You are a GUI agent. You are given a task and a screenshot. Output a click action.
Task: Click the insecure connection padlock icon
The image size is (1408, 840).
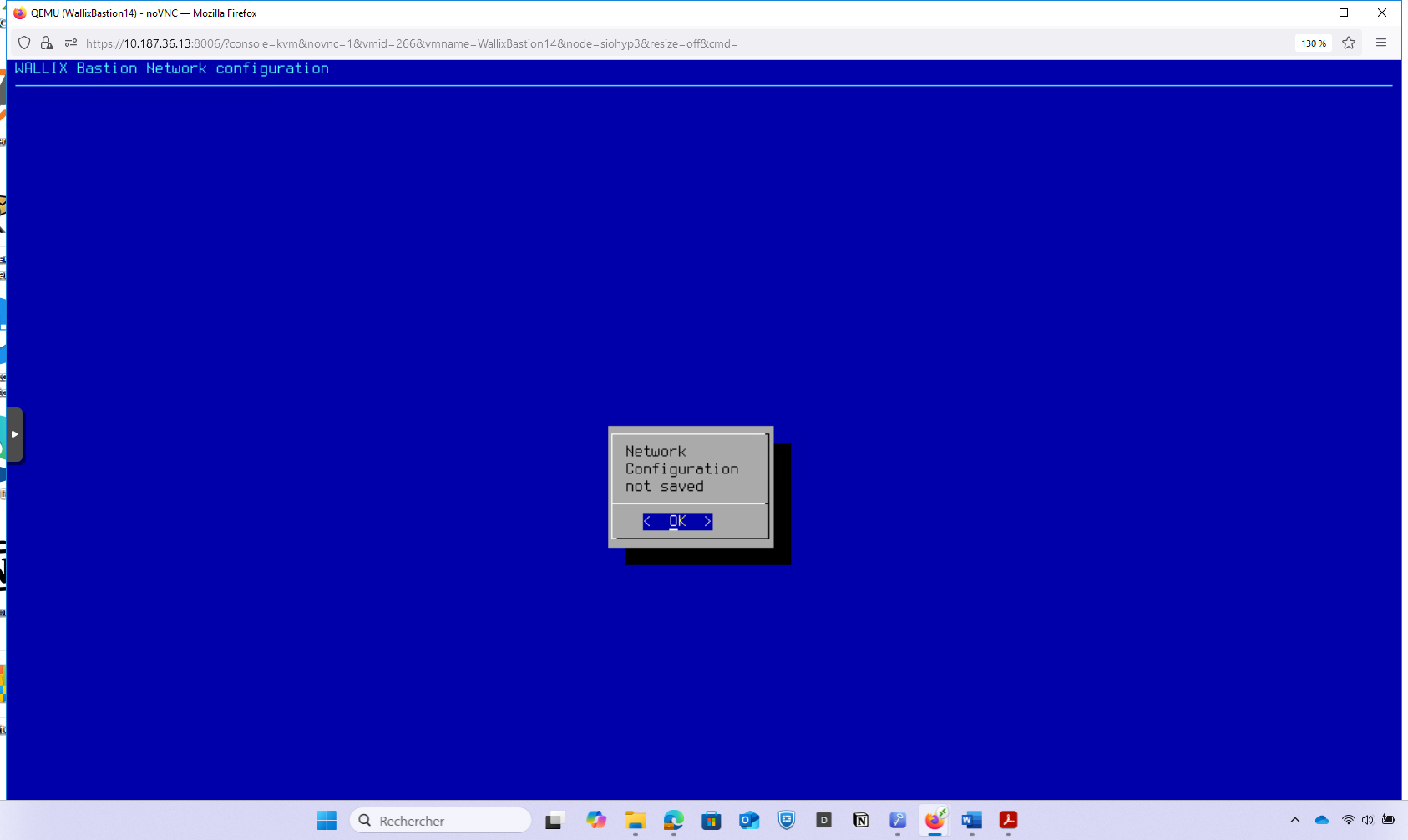[x=47, y=43]
